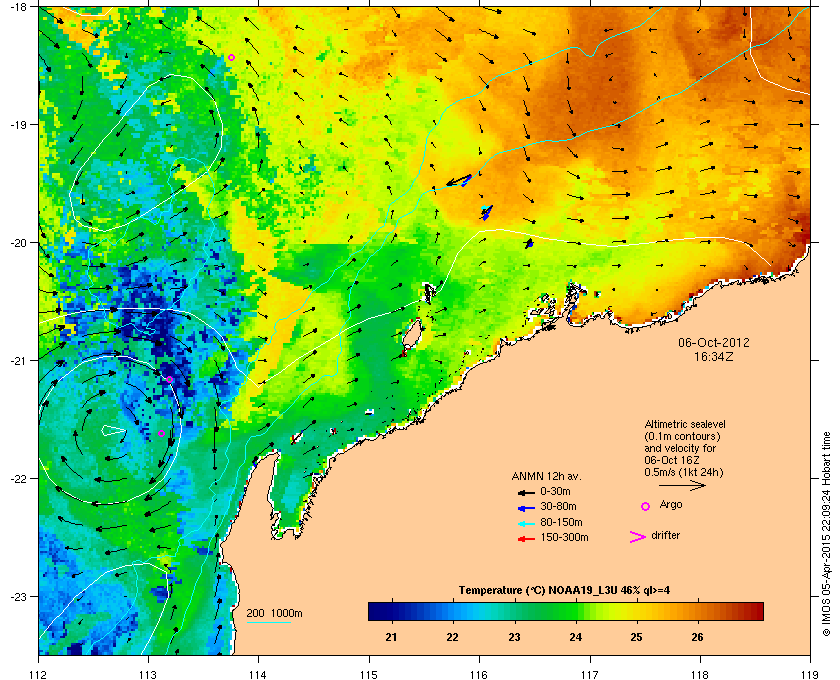
Task: Click the small island near 20.4S 115.5E
Action: 429,293
